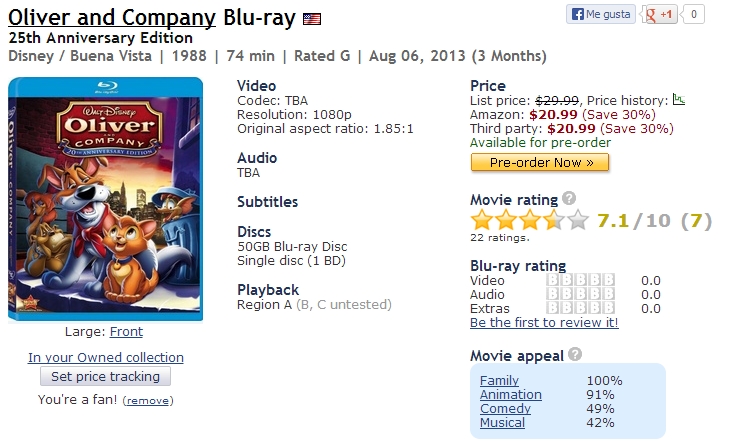Screen dimensions: 737x441
Task: Click the movie rating help icon
Action: pos(569,199)
